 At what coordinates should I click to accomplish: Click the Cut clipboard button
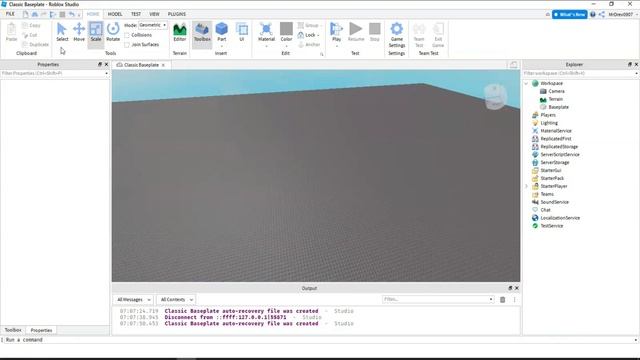(x=30, y=35)
